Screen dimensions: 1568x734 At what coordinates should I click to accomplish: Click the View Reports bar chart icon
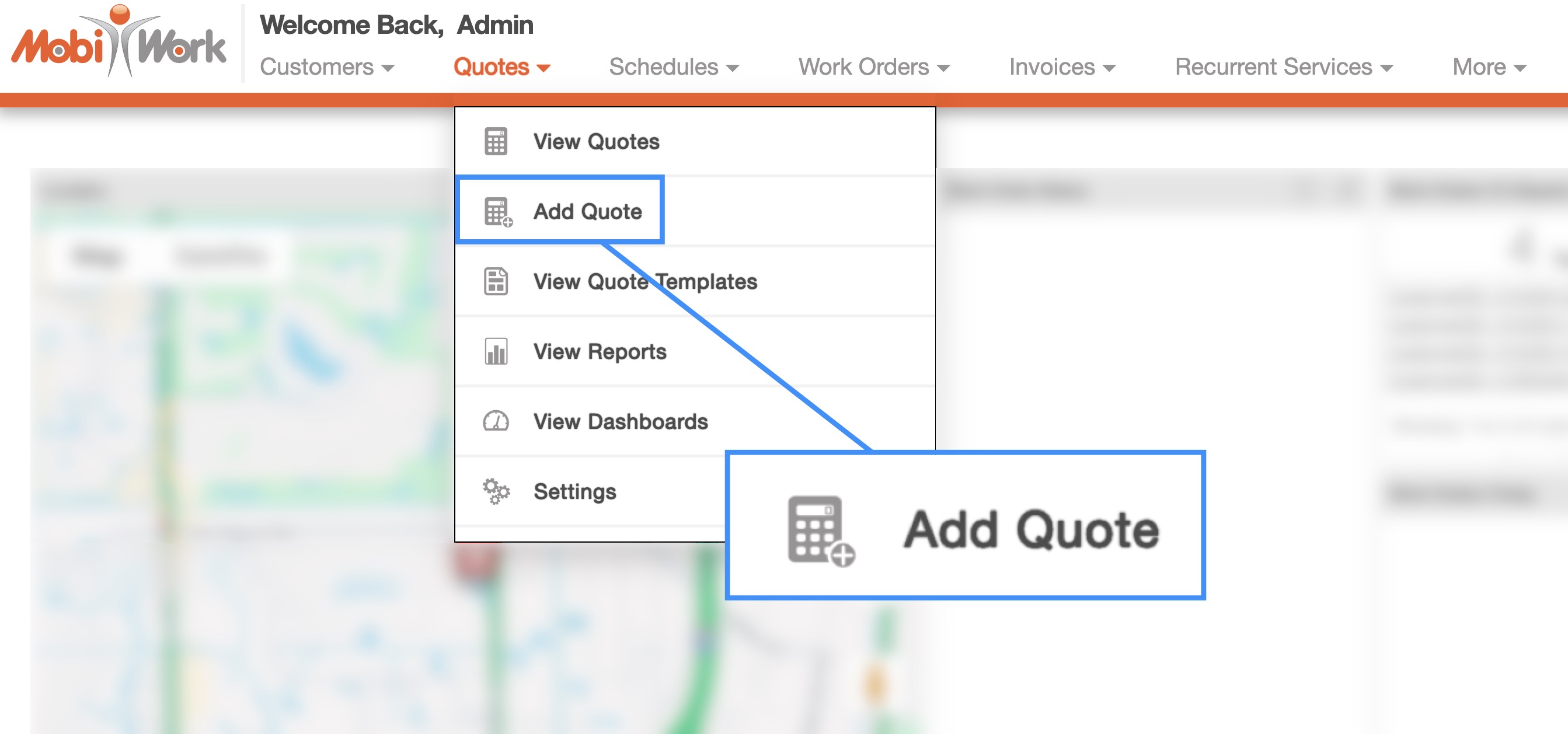496,351
